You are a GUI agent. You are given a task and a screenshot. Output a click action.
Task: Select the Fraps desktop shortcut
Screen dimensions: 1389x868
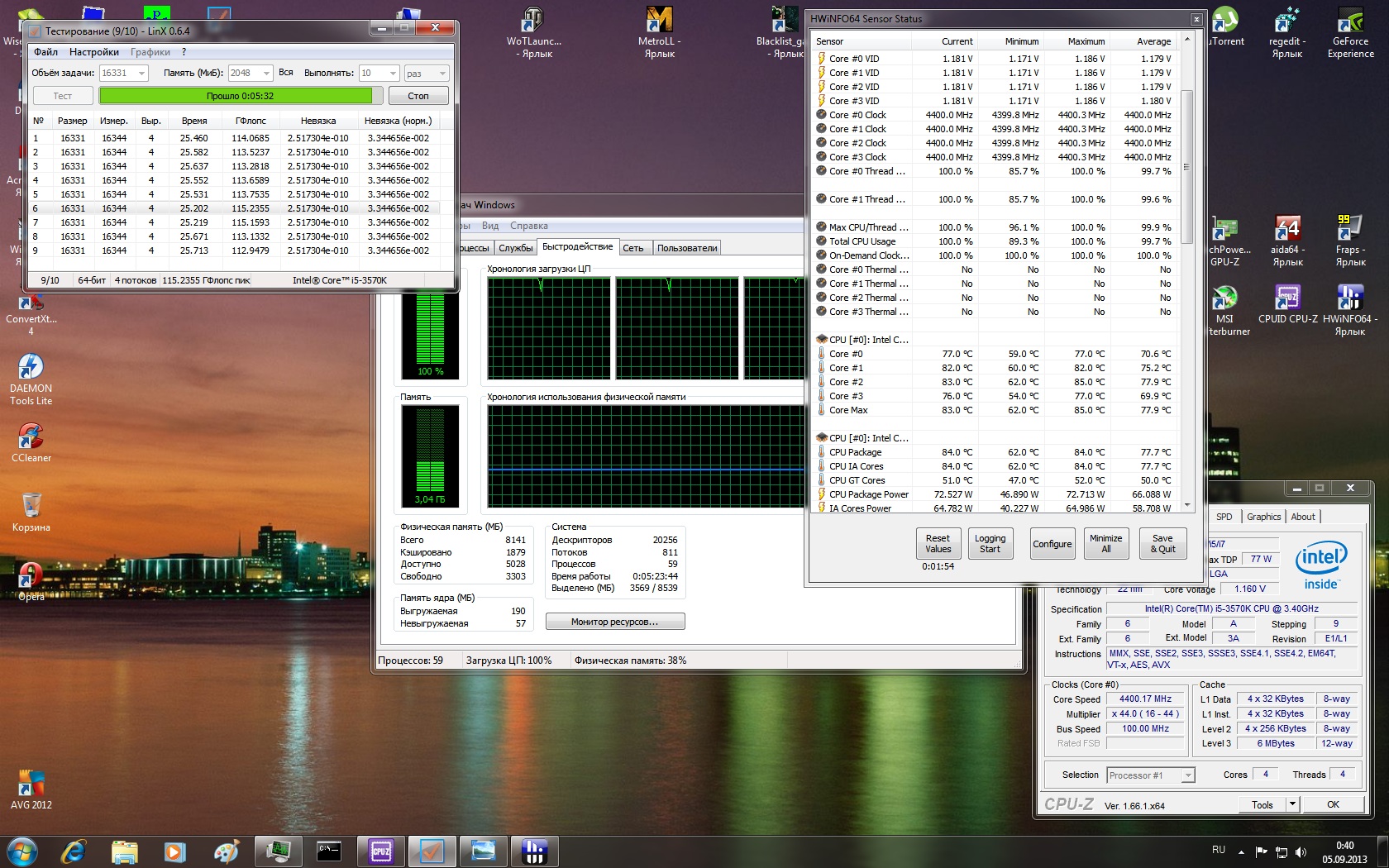click(1351, 241)
